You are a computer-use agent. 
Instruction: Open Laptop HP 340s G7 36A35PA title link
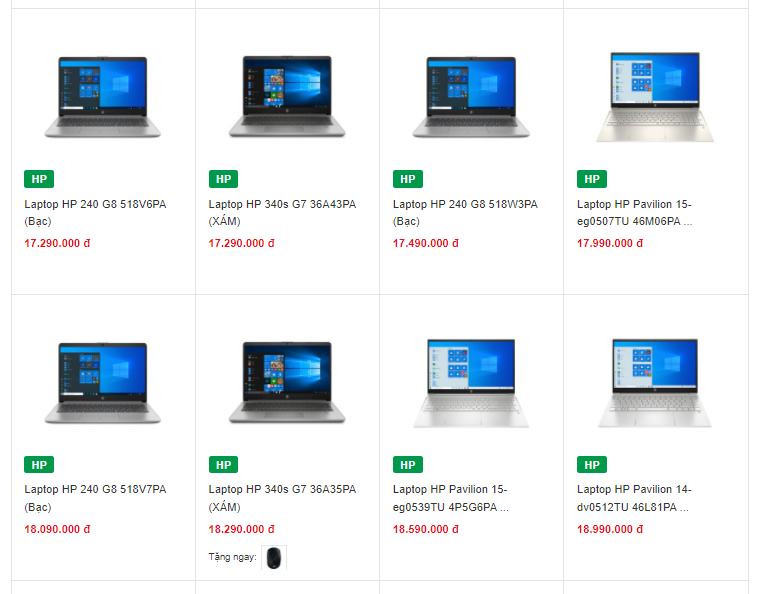pos(282,498)
